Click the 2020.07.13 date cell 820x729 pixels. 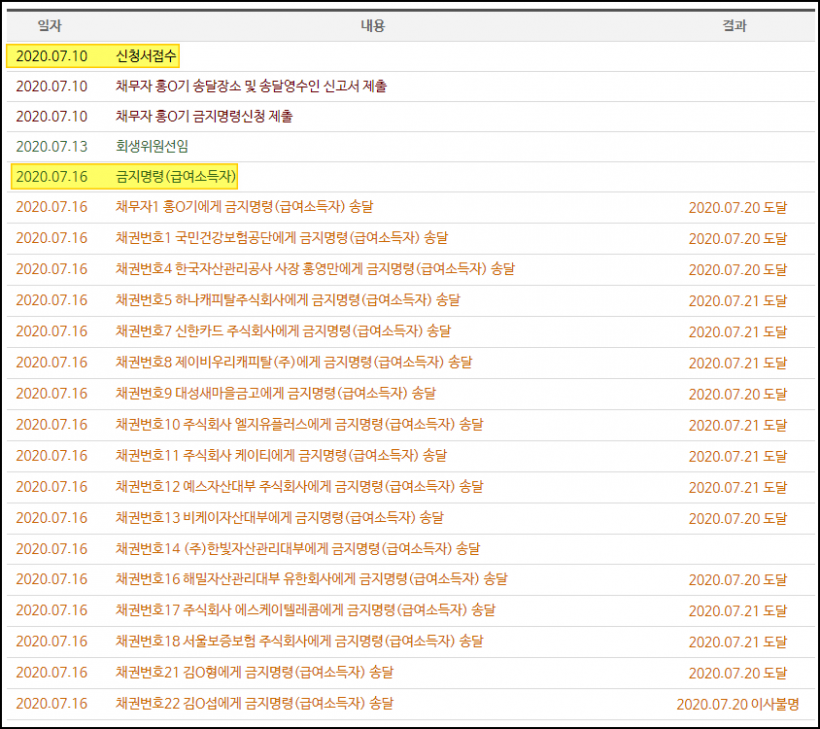coord(52,146)
